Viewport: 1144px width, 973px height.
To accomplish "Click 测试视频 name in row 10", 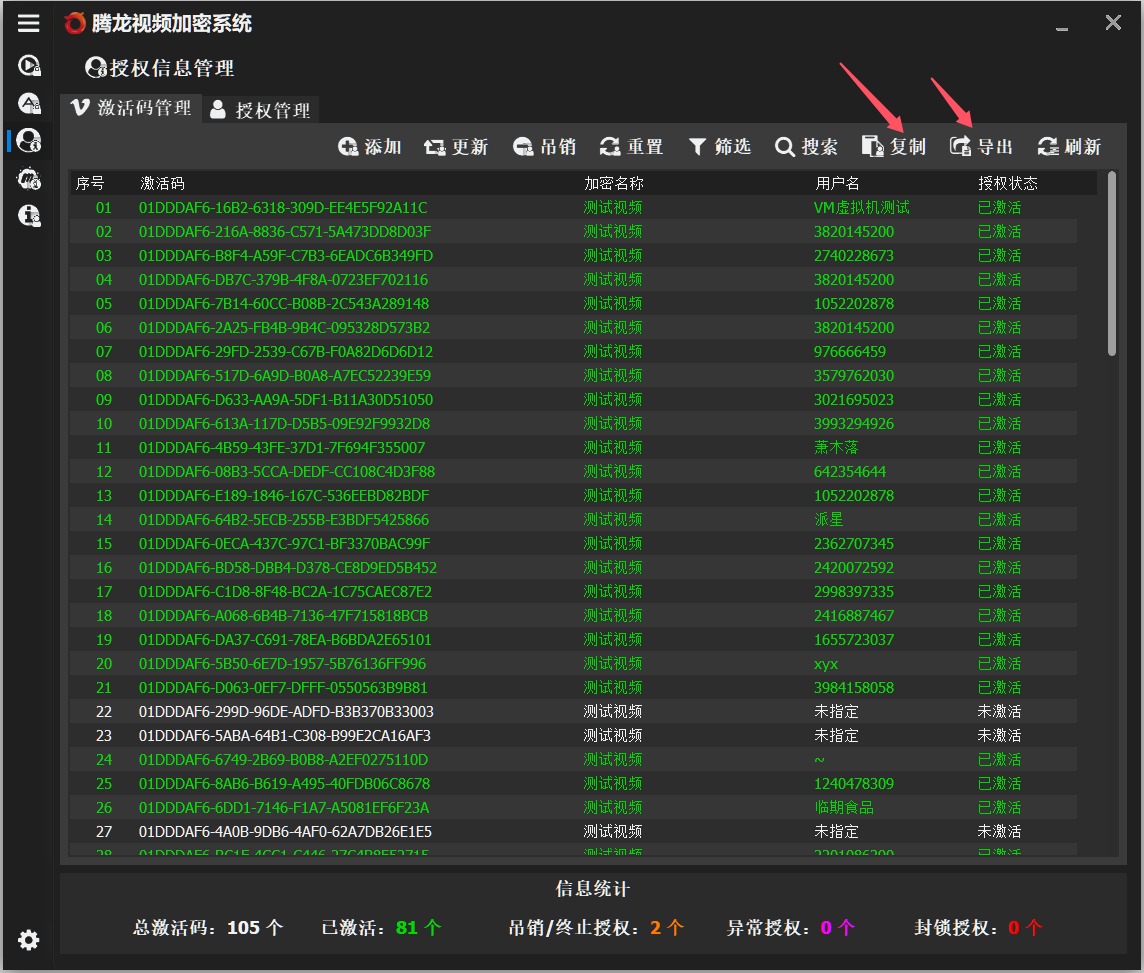I will [613, 425].
